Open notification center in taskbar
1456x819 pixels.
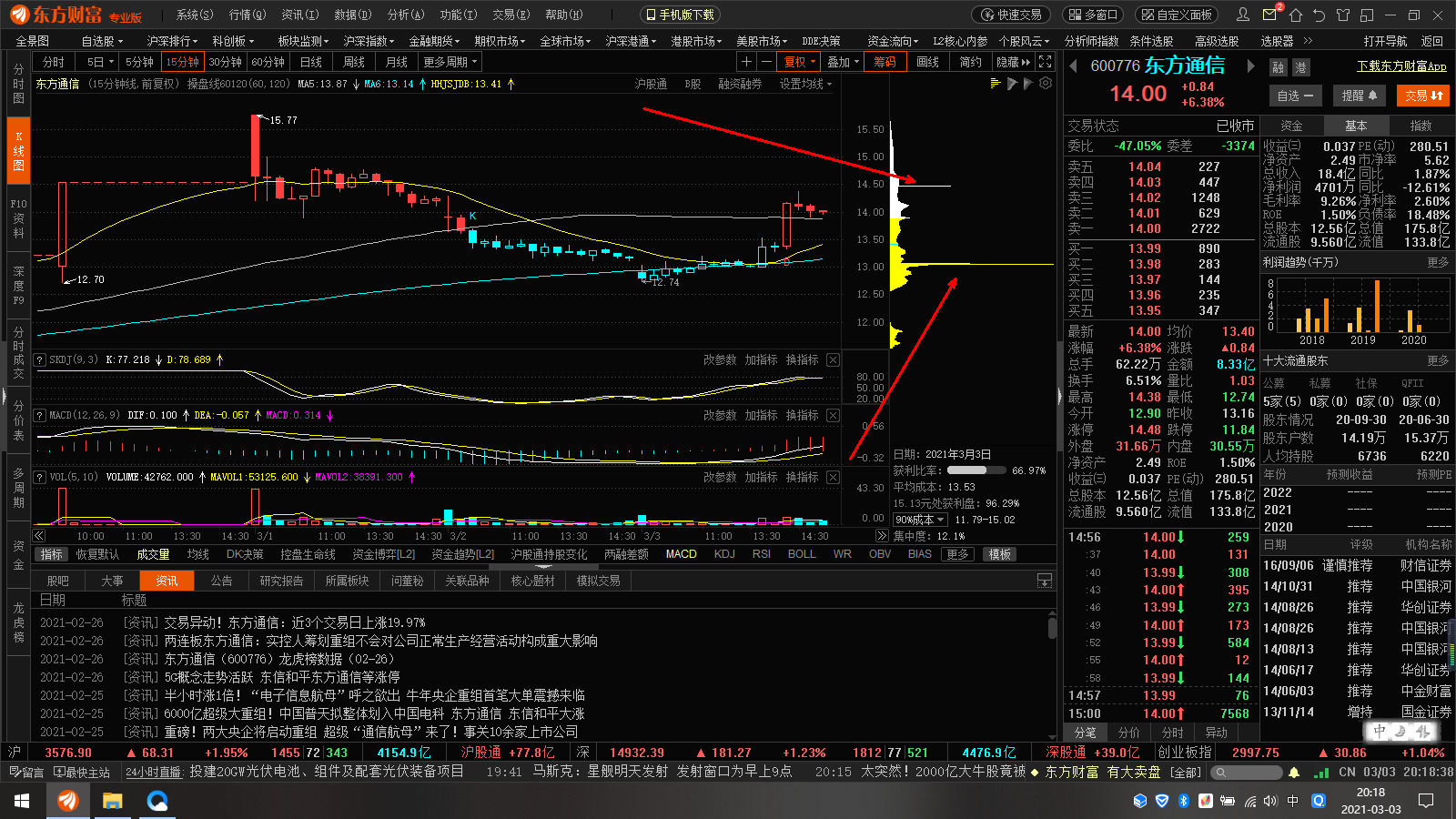[1426, 801]
